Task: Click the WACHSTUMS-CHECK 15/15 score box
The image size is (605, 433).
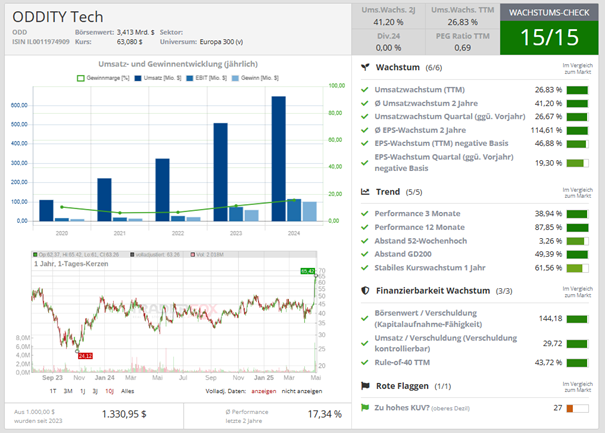Action: point(549,29)
